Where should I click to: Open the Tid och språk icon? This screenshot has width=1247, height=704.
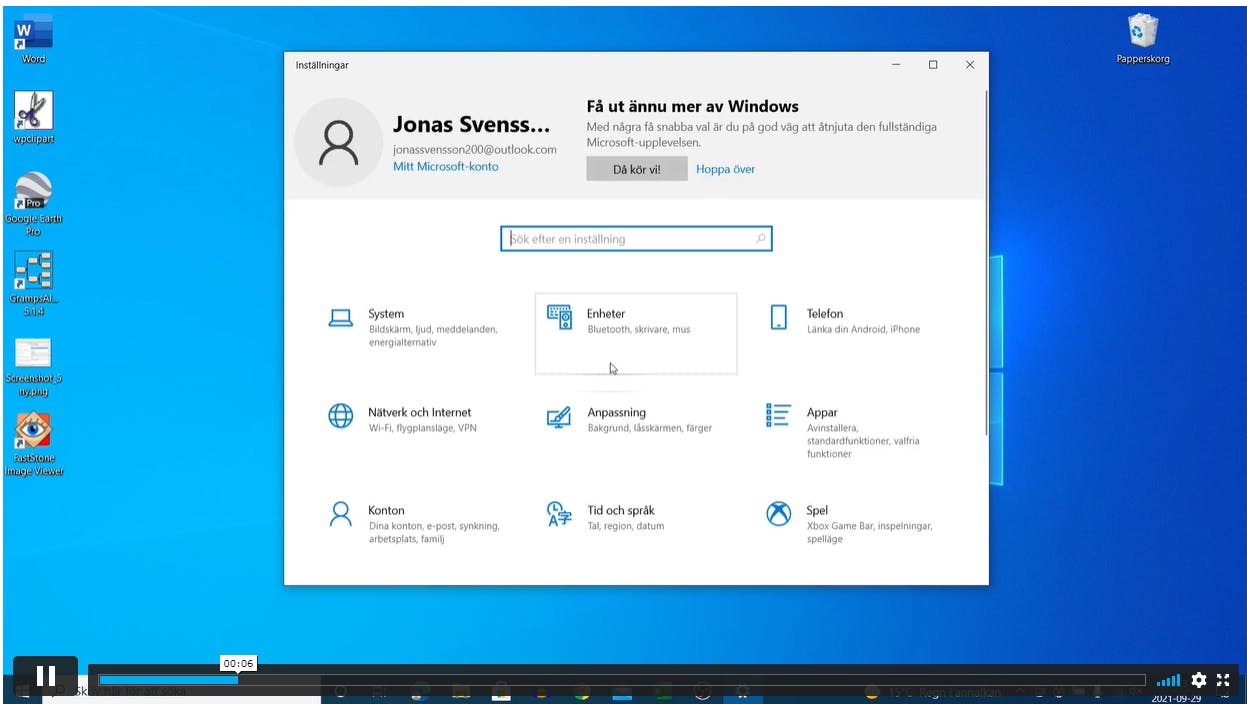pyautogui.click(x=559, y=514)
